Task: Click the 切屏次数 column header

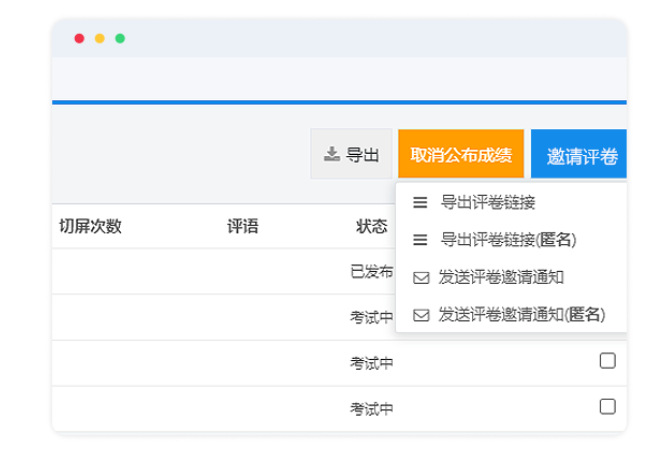Action: 90,226
